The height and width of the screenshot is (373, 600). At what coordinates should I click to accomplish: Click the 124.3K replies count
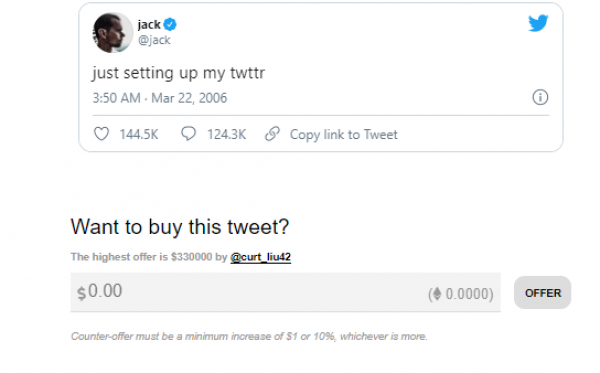pyautogui.click(x=227, y=134)
